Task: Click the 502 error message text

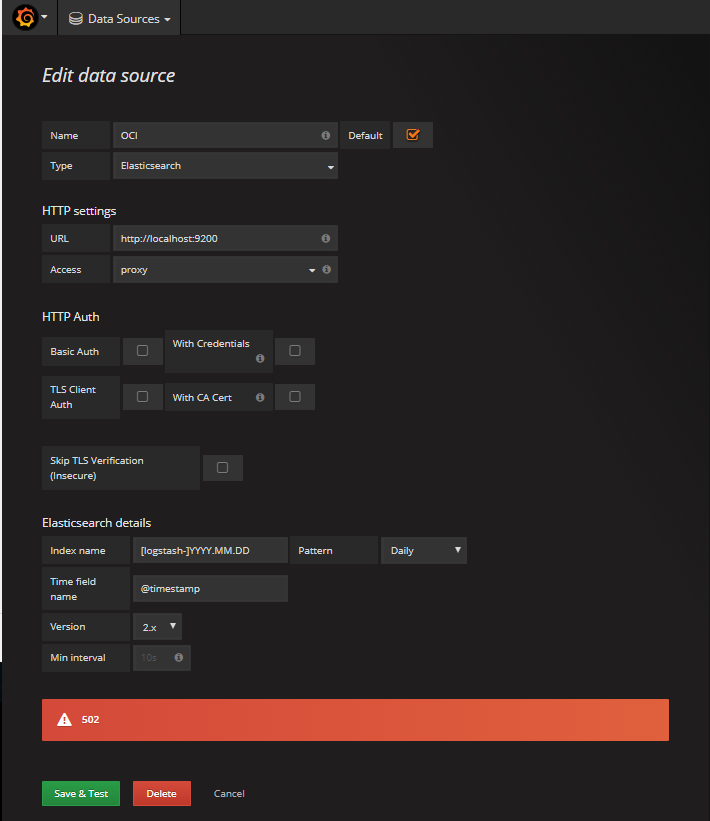Action: tap(91, 719)
